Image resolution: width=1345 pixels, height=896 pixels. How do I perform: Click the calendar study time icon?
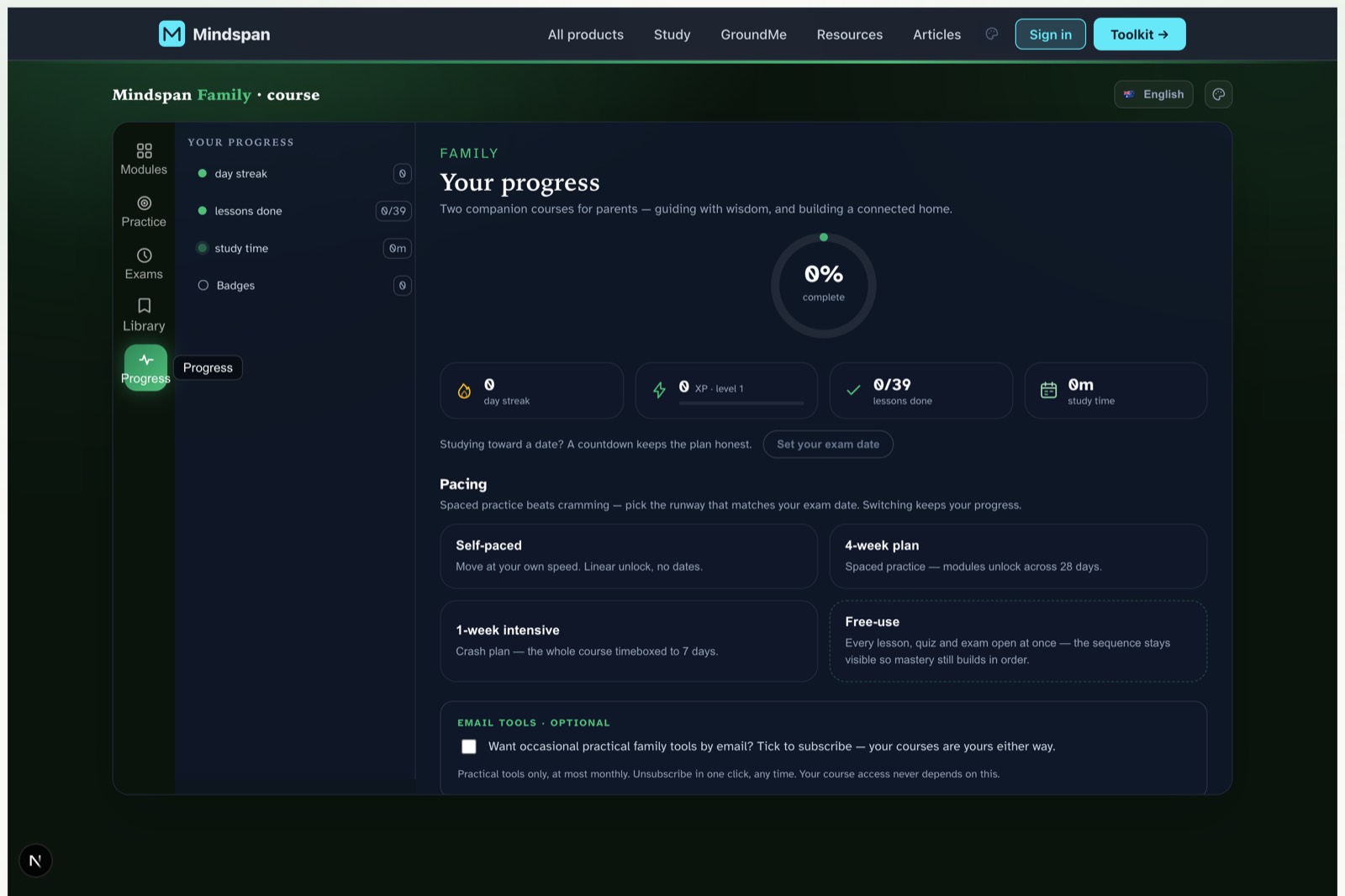click(x=1048, y=390)
